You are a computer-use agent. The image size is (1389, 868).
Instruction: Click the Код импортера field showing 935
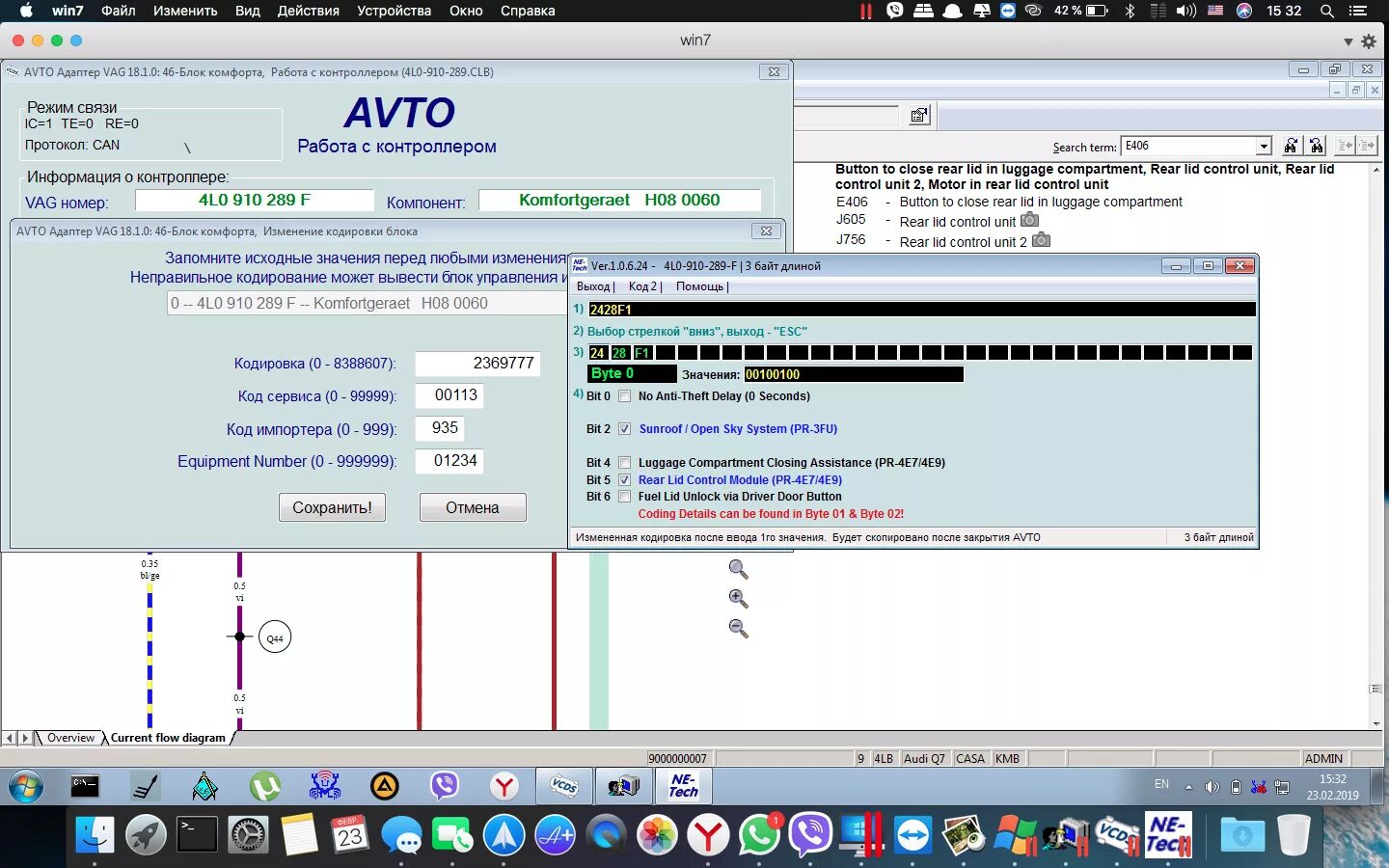(x=440, y=428)
